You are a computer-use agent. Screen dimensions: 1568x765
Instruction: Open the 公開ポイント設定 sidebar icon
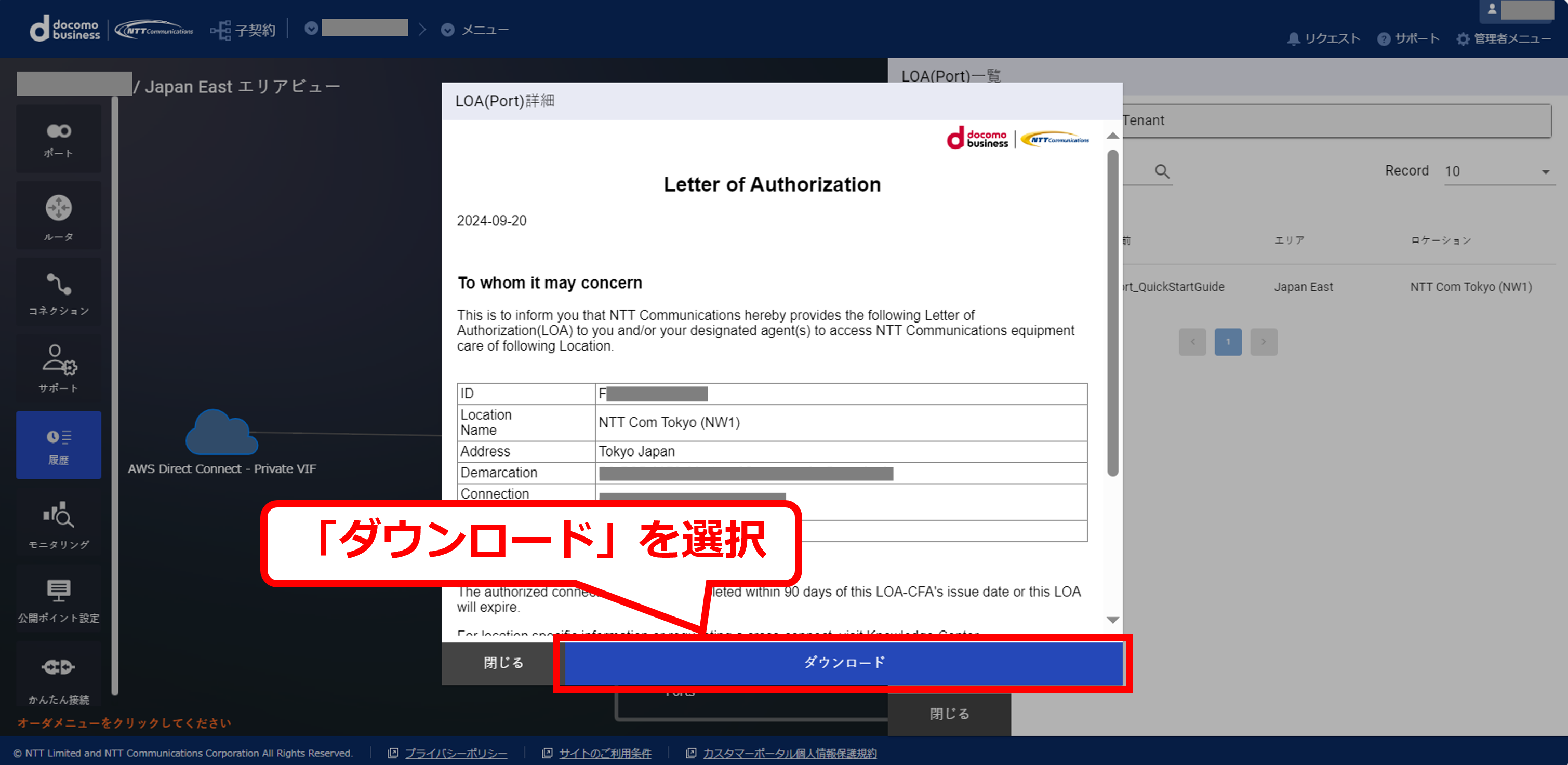(58, 599)
